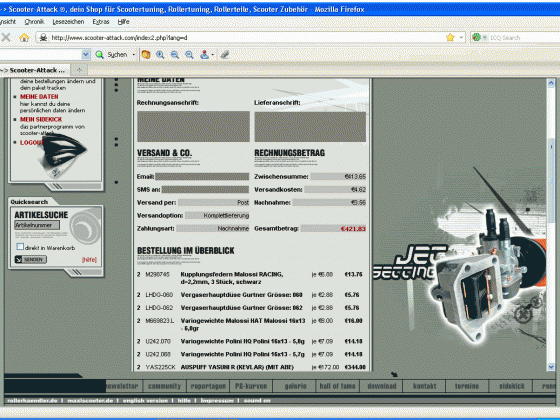Click the highlighter pen toolbar icon

click(x=225, y=55)
